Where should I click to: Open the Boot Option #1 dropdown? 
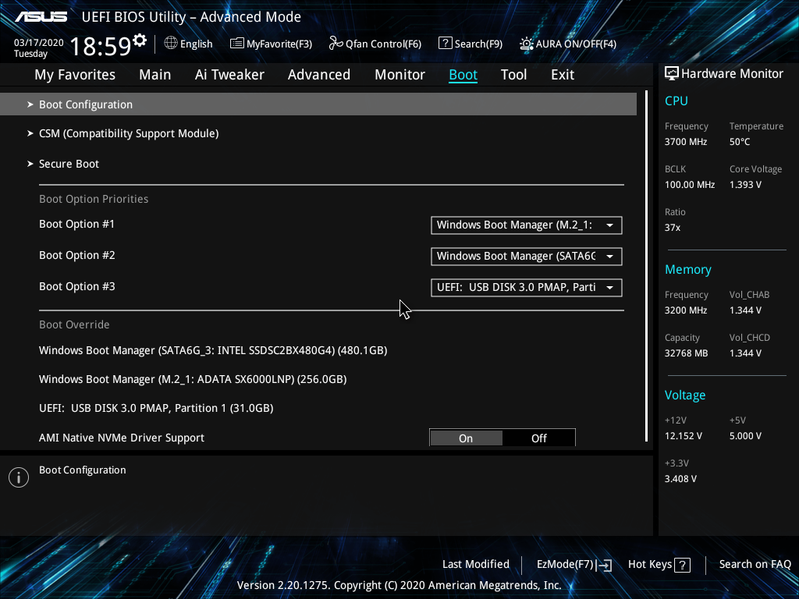point(526,225)
